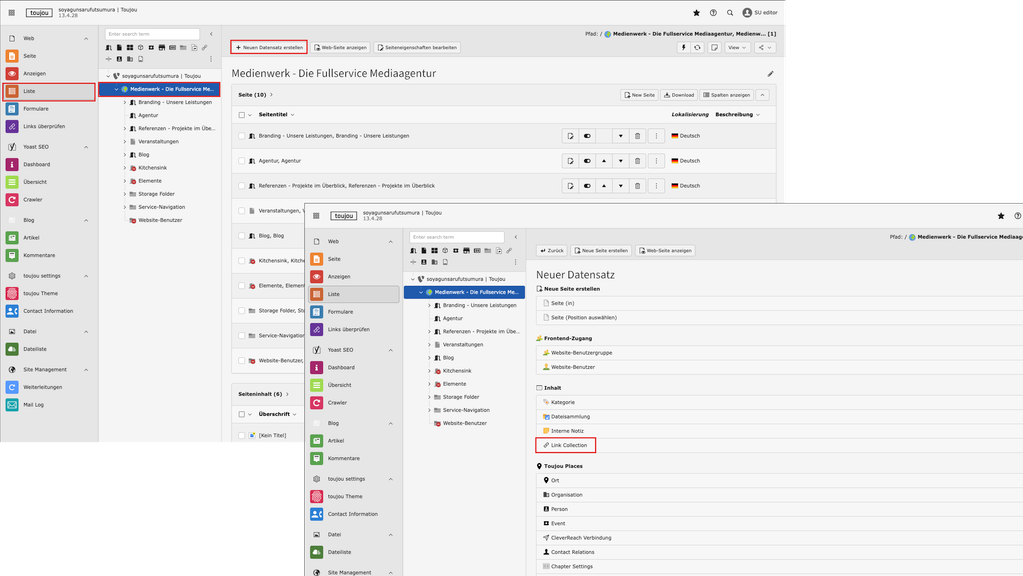Click the pencil icon to edit page title
Image resolution: width=1023 pixels, height=576 pixels.
tap(770, 74)
